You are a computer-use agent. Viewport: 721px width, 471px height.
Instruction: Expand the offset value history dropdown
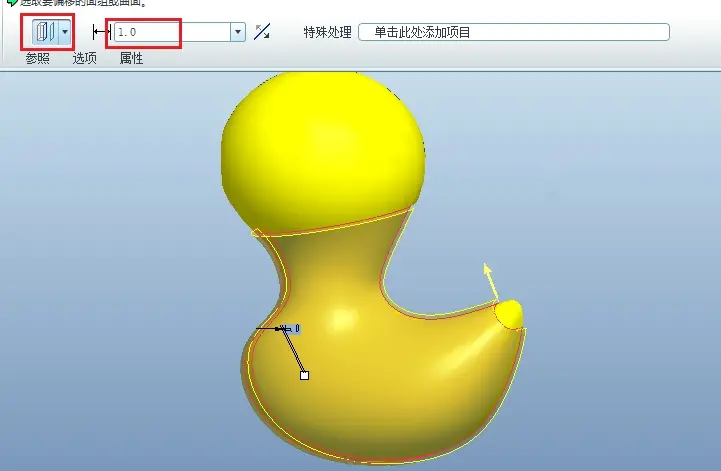point(238,32)
